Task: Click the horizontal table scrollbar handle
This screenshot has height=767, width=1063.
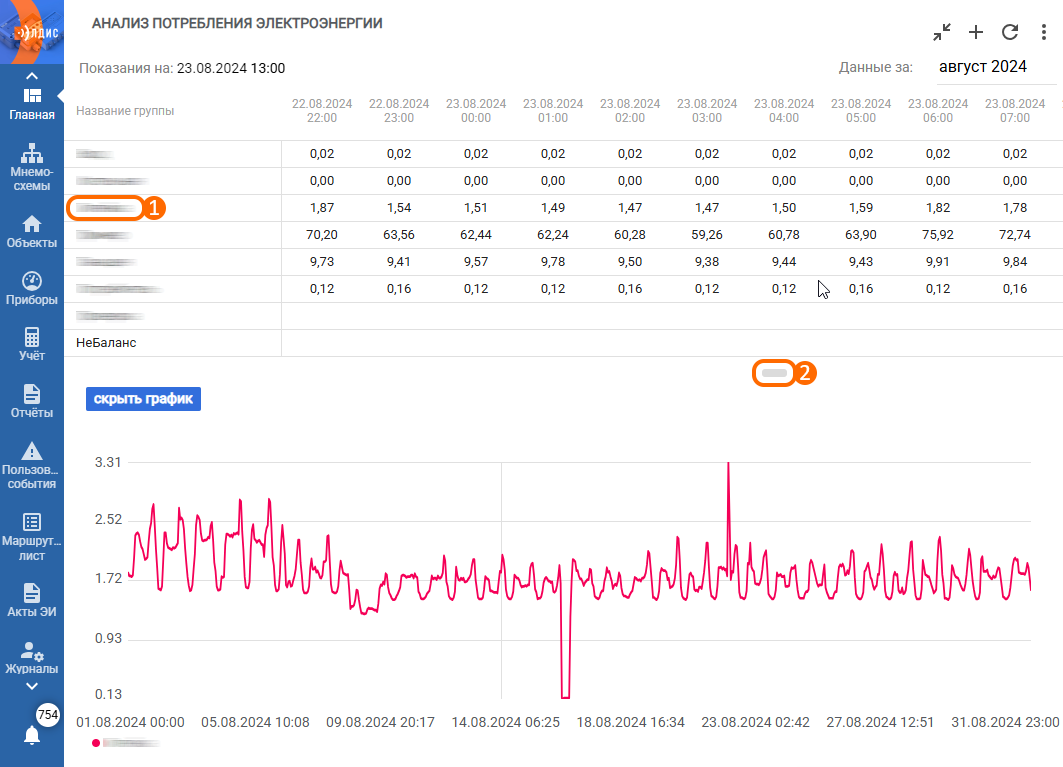Action: click(774, 373)
